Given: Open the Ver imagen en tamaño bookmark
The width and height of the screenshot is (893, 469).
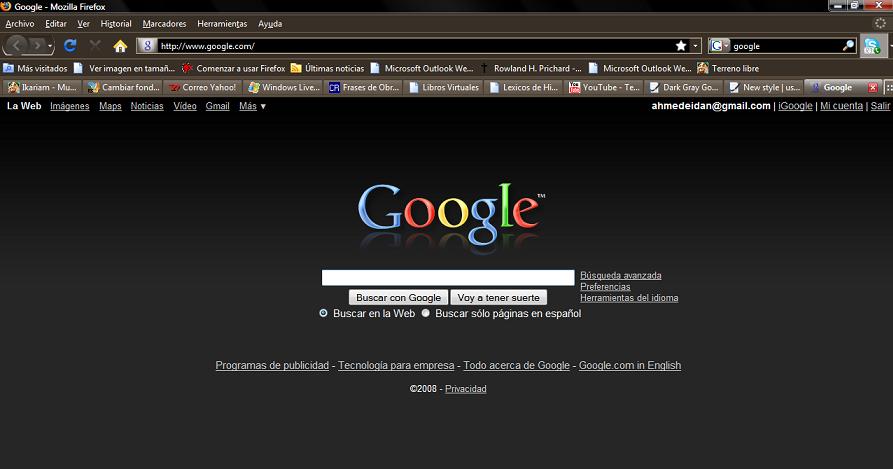Looking at the screenshot, I should (125, 68).
